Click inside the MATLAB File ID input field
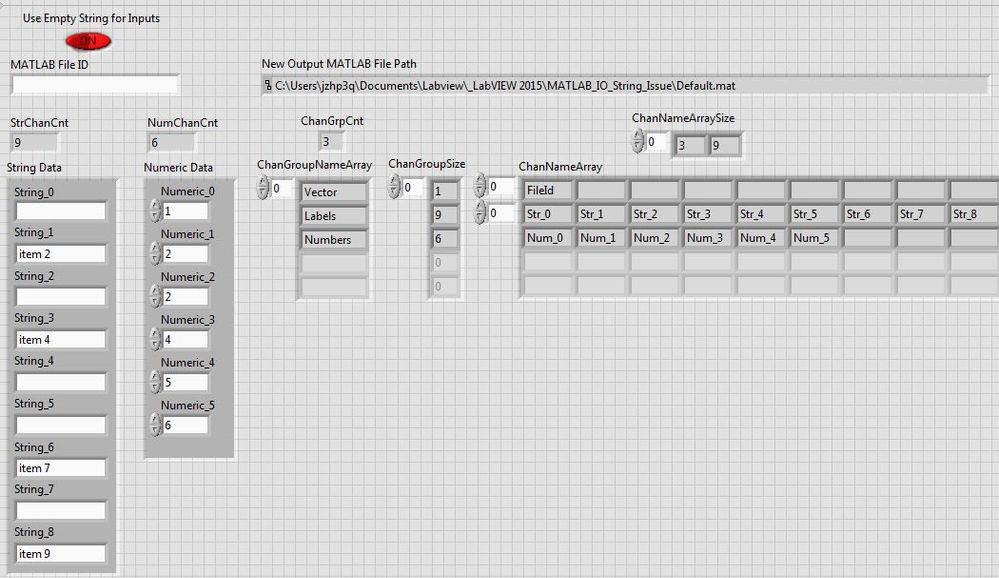The width and height of the screenshot is (999, 578). click(x=93, y=85)
